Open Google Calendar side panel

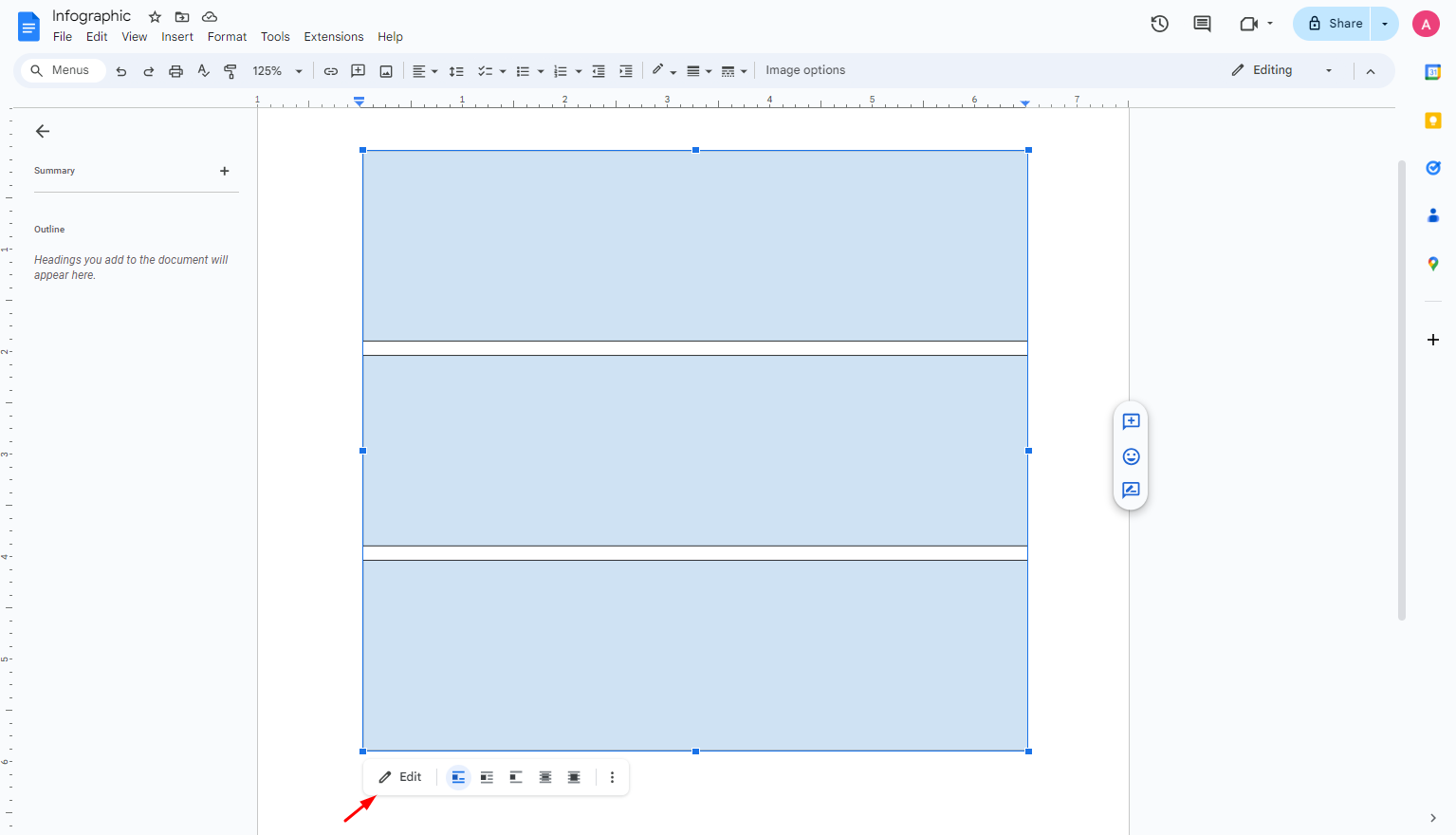[x=1433, y=71]
